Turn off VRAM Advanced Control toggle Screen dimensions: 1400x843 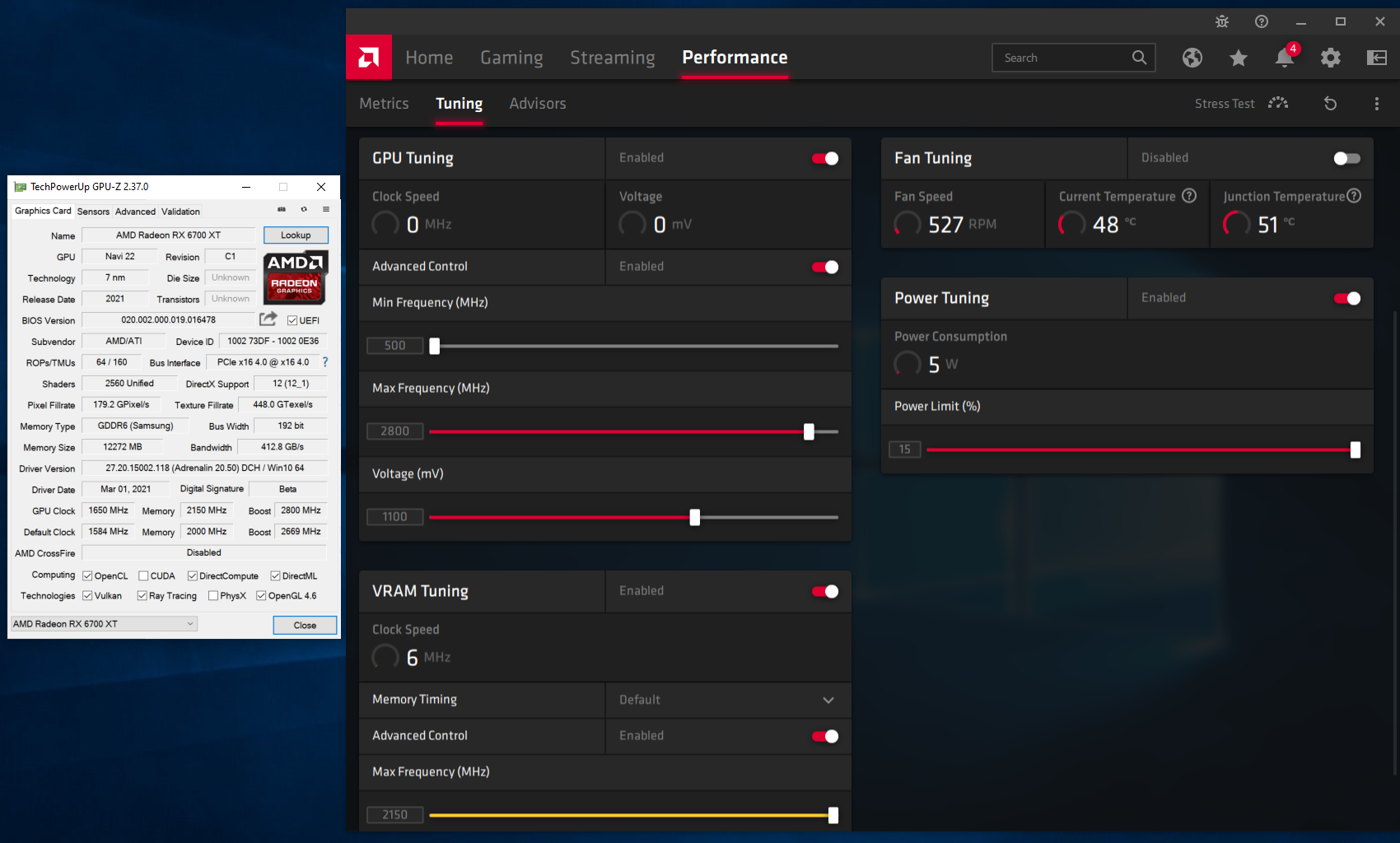[x=825, y=737]
